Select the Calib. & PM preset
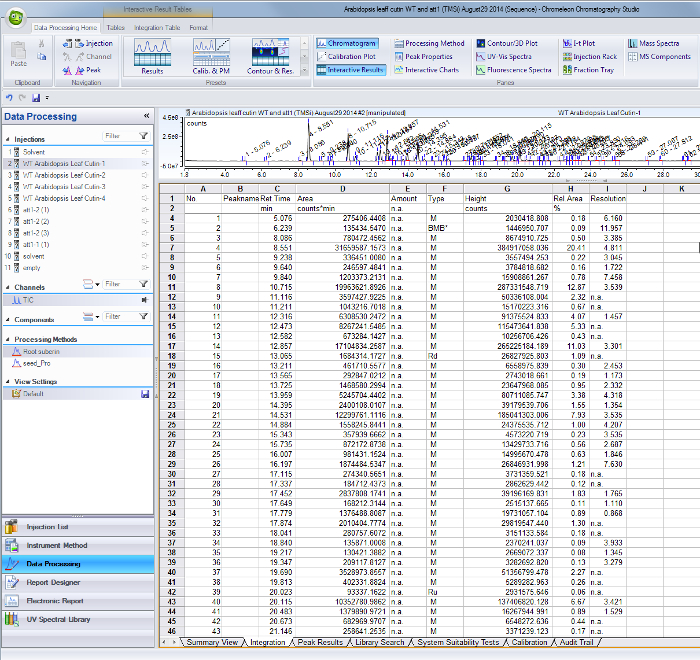700x660 pixels. [211, 54]
